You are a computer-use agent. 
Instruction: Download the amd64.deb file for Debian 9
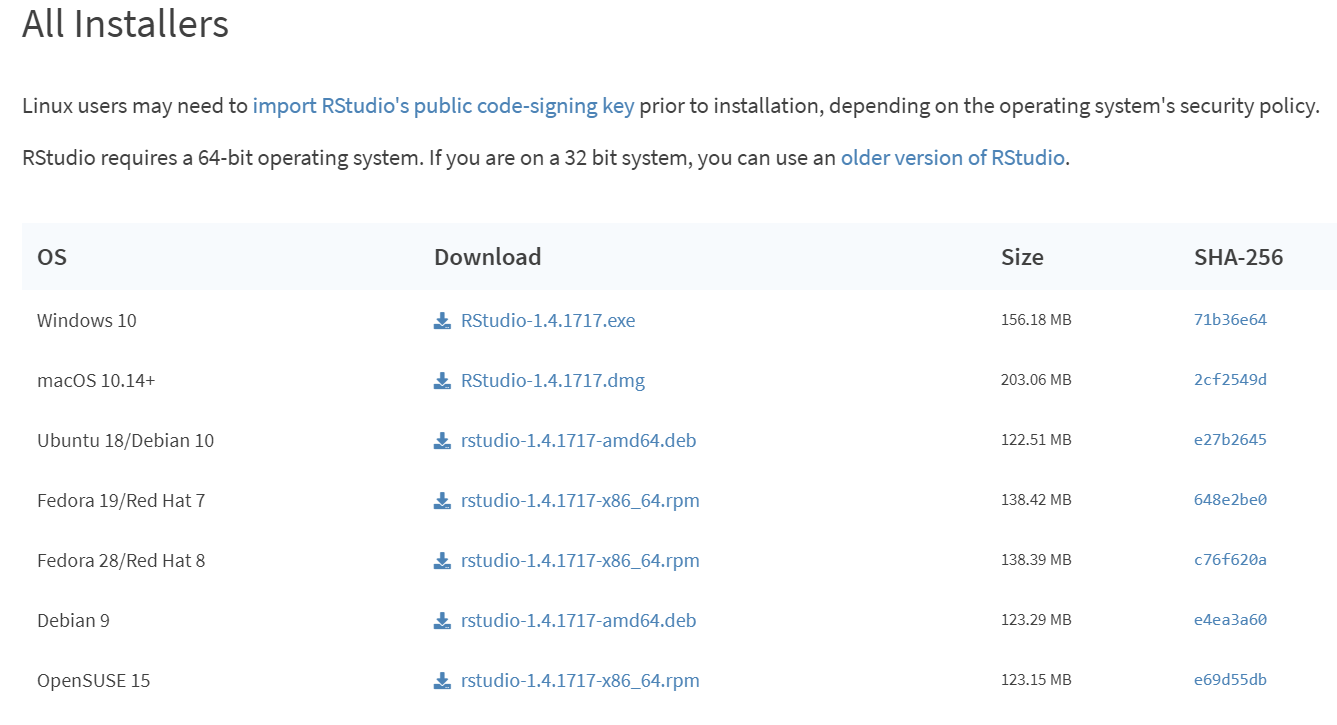[x=578, y=621]
